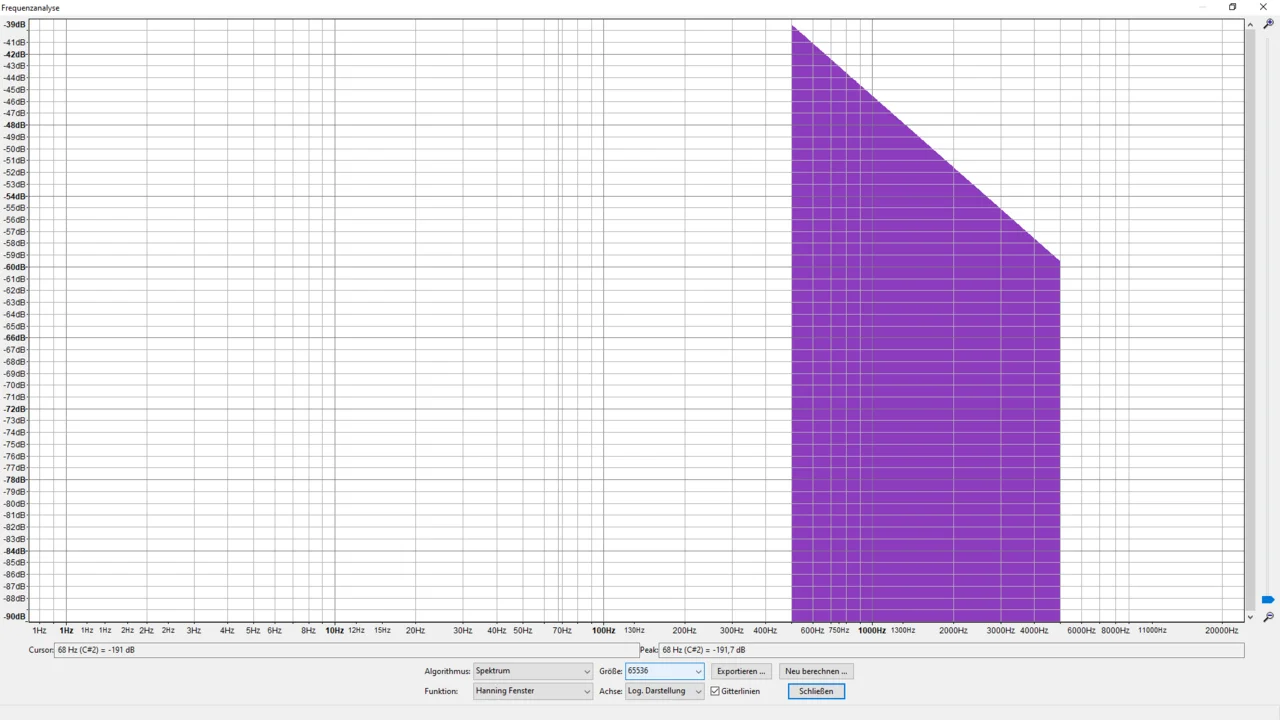Open the Algorithmus dropdown showing Spektrum

point(532,671)
